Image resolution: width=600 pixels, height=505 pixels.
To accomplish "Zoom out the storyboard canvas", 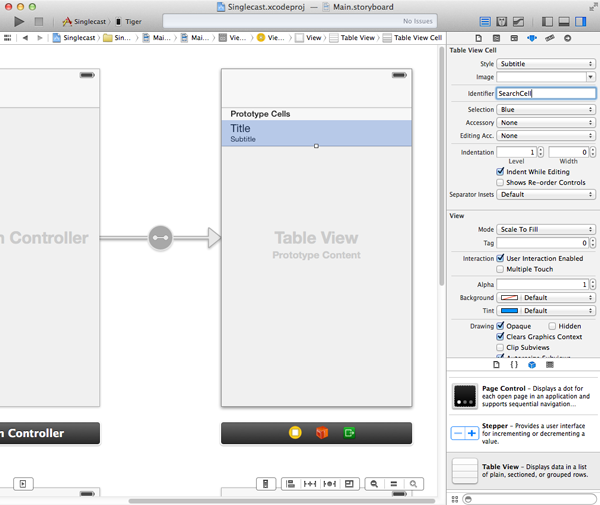I will [x=374, y=484].
